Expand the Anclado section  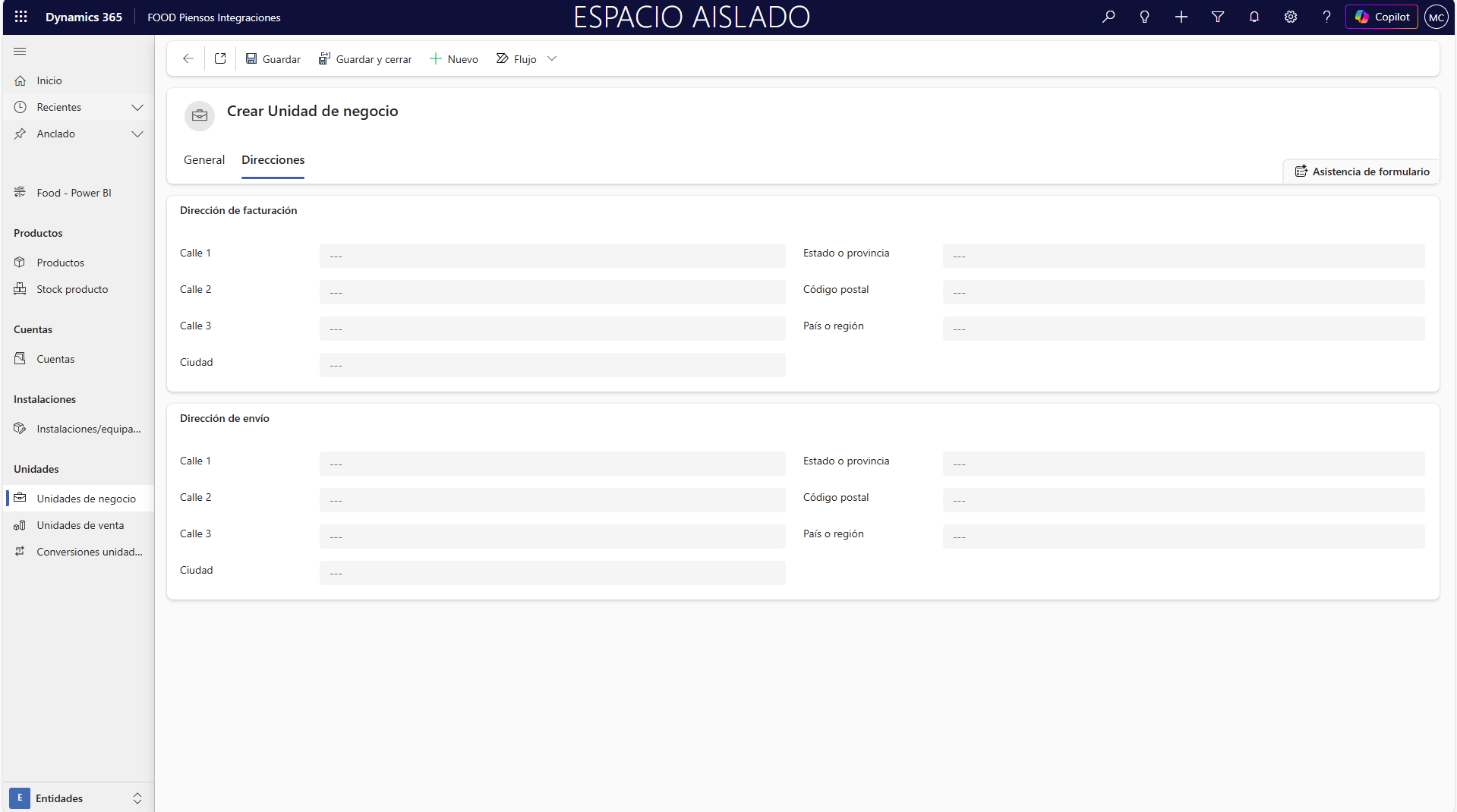(x=137, y=134)
